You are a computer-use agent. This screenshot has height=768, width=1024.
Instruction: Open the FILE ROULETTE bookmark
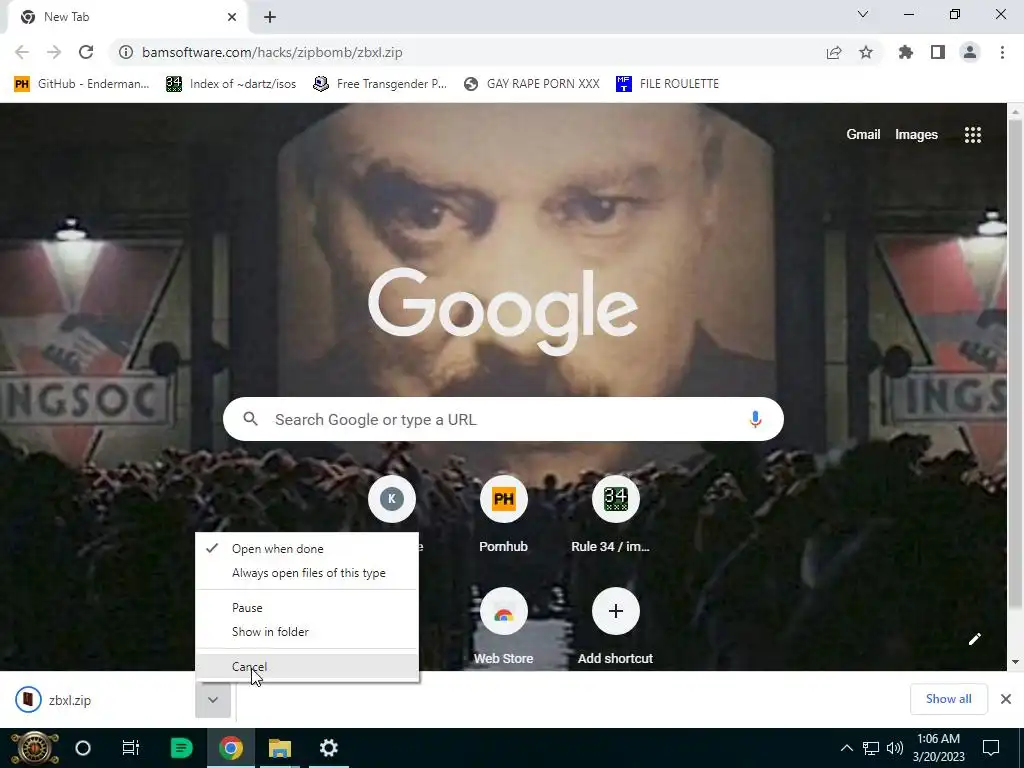click(x=667, y=84)
